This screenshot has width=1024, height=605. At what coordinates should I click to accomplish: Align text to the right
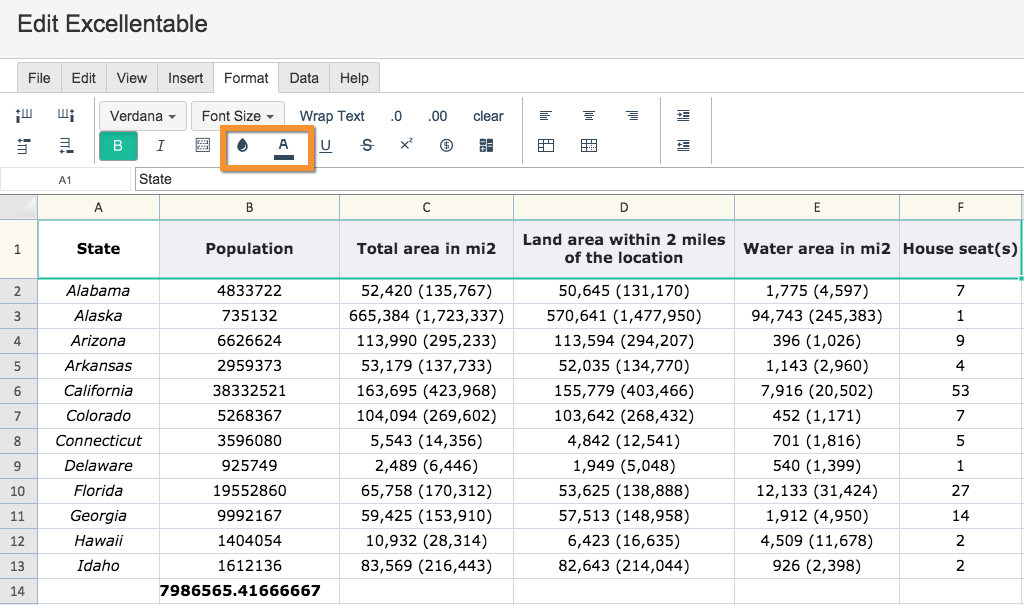[x=632, y=116]
